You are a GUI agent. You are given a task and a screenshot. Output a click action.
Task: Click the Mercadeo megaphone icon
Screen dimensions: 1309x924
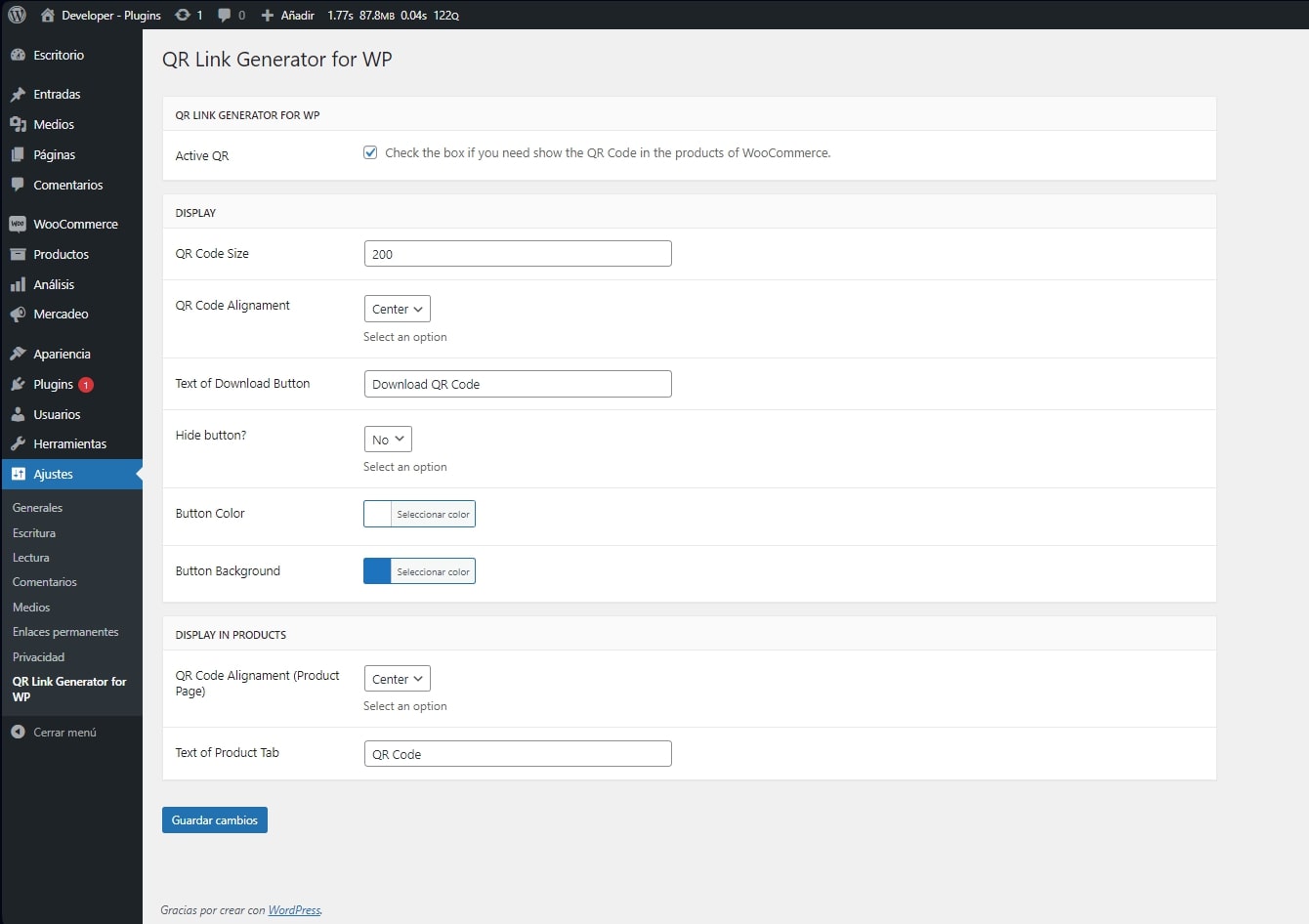pos(18,314)
